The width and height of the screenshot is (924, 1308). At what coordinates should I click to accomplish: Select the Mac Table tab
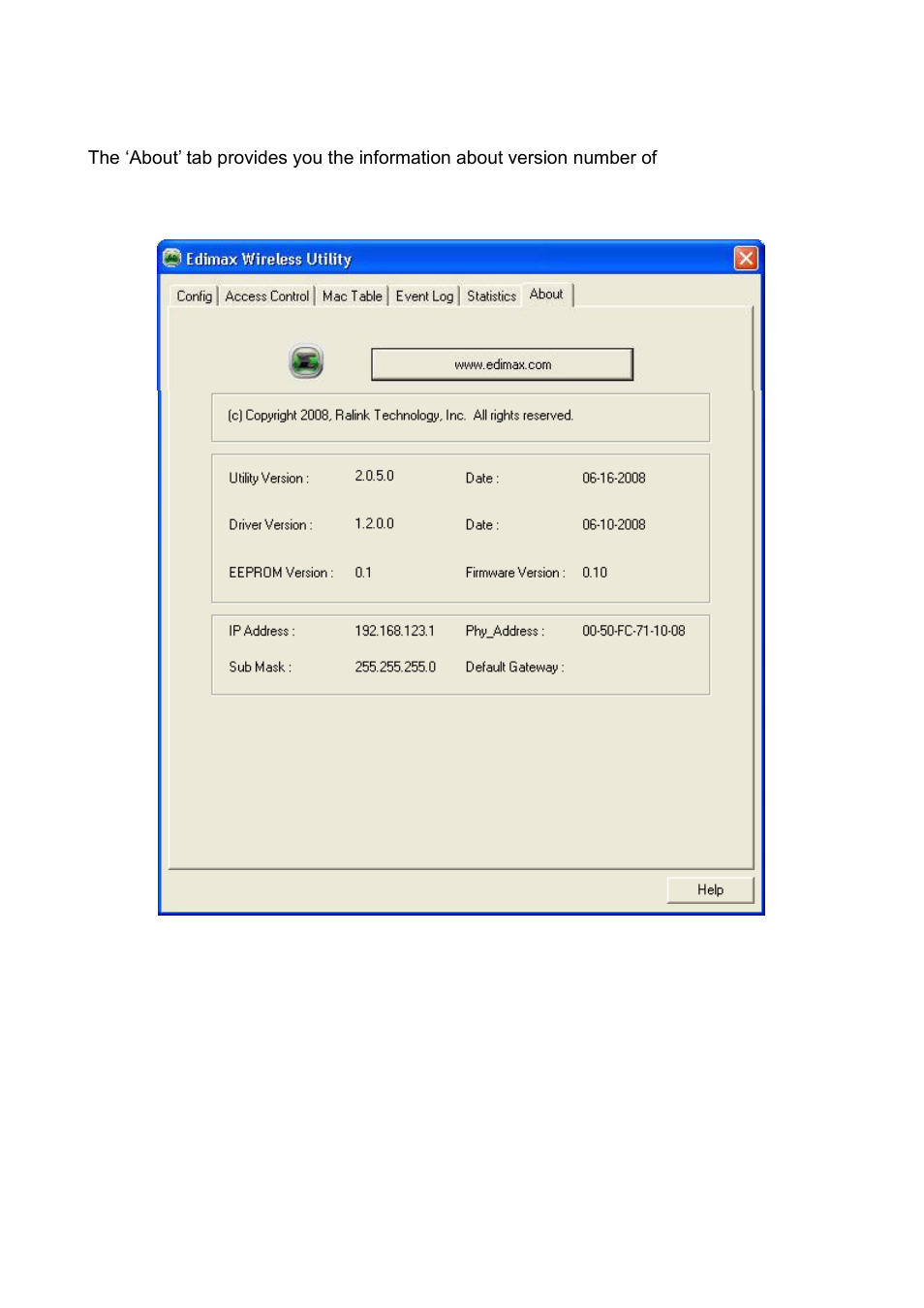[x=353, y=296]
